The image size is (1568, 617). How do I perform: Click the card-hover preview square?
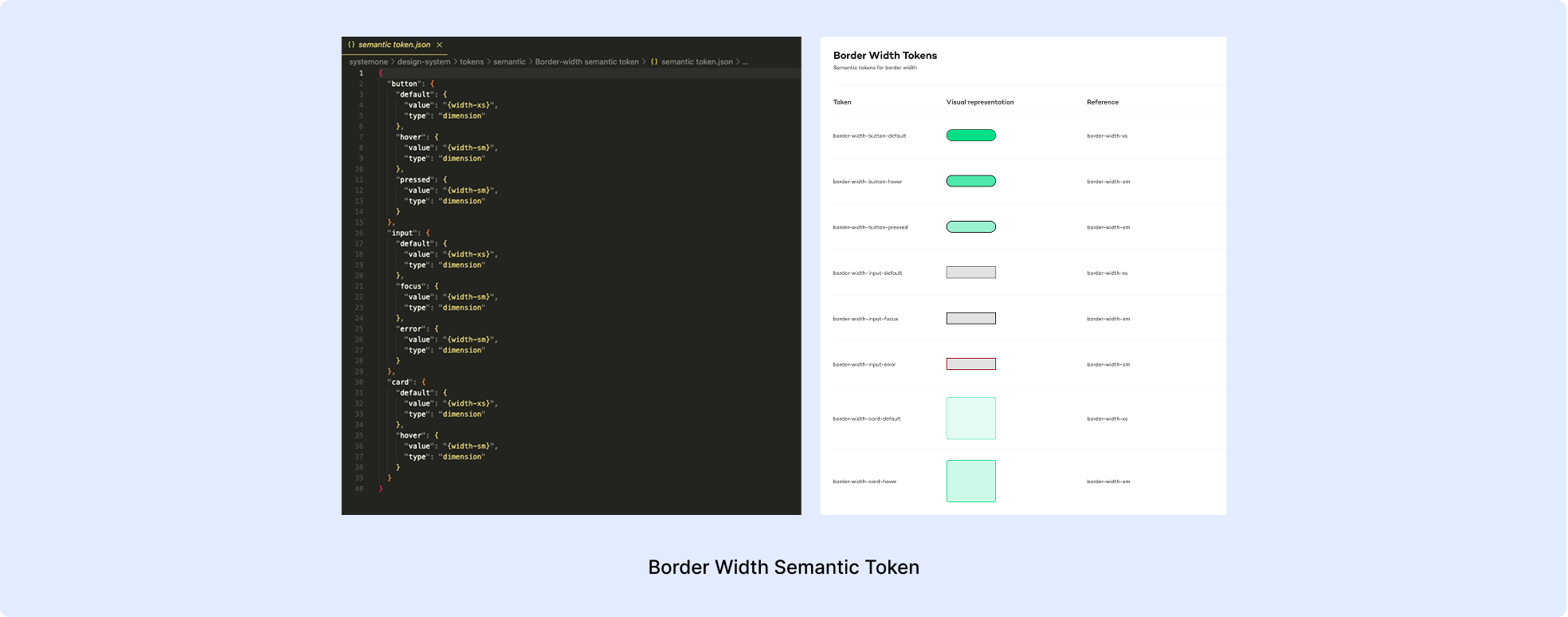point(970,481)
